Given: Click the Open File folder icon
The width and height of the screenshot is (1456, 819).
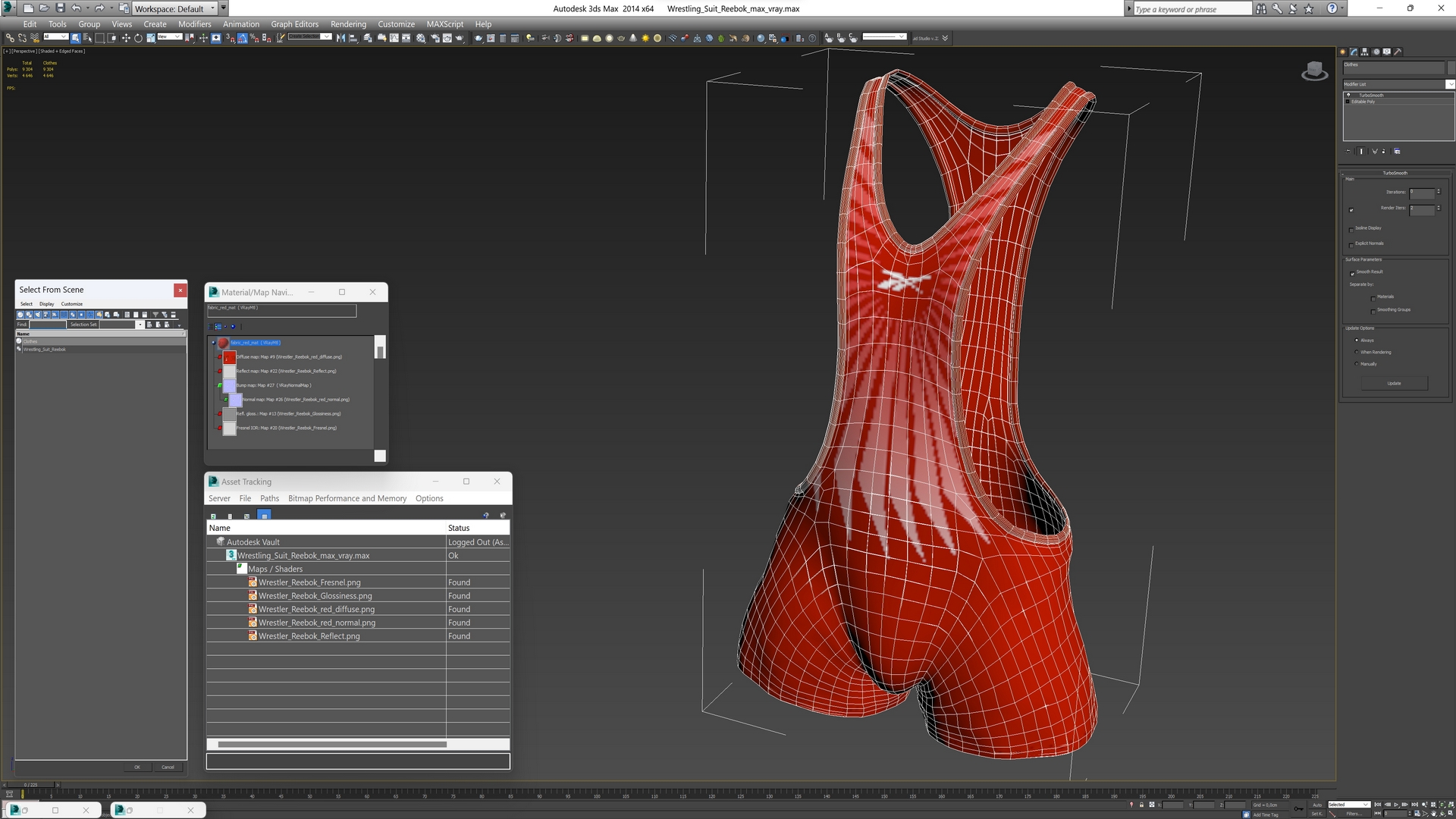Looking at the screenshot, I should tap(44, 8).
